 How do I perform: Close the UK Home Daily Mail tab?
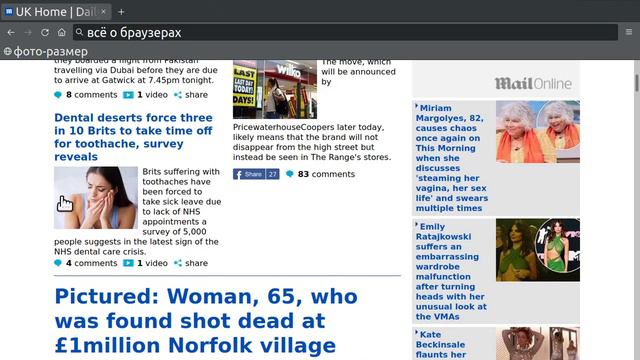(x=103, y=12)
